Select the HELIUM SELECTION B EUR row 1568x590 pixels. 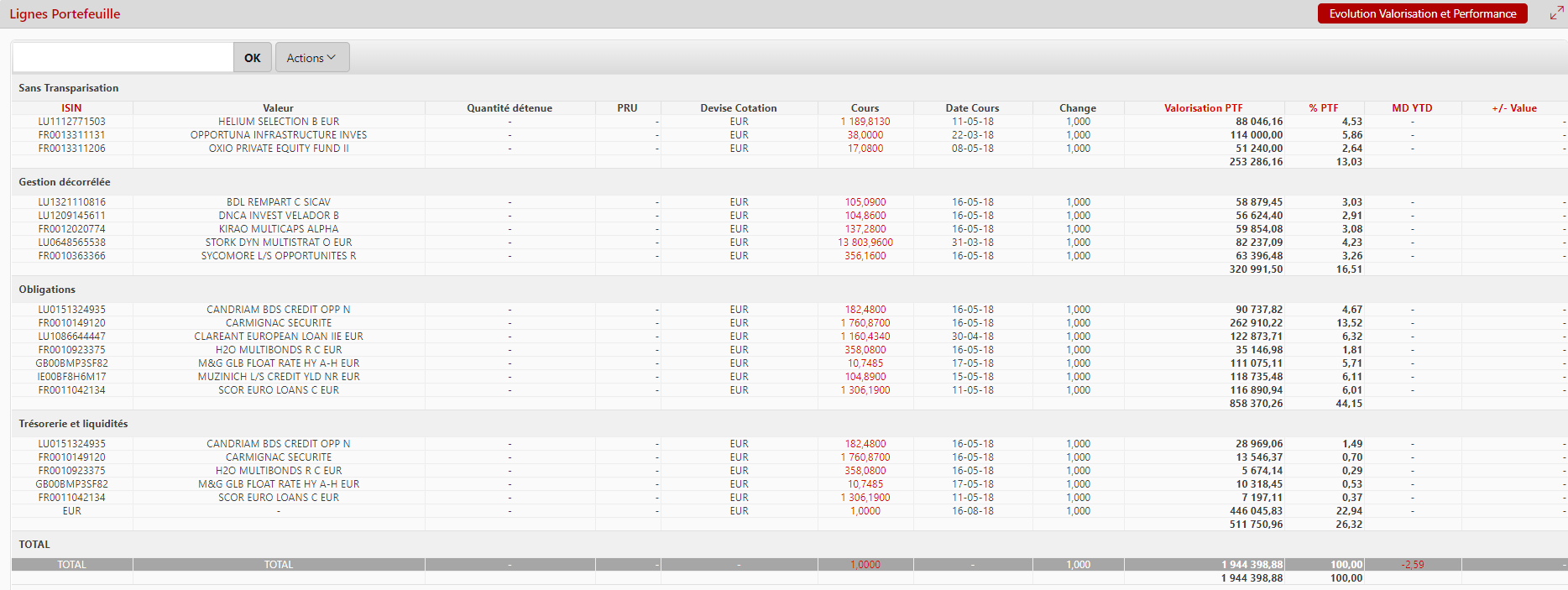click(279, 122)
